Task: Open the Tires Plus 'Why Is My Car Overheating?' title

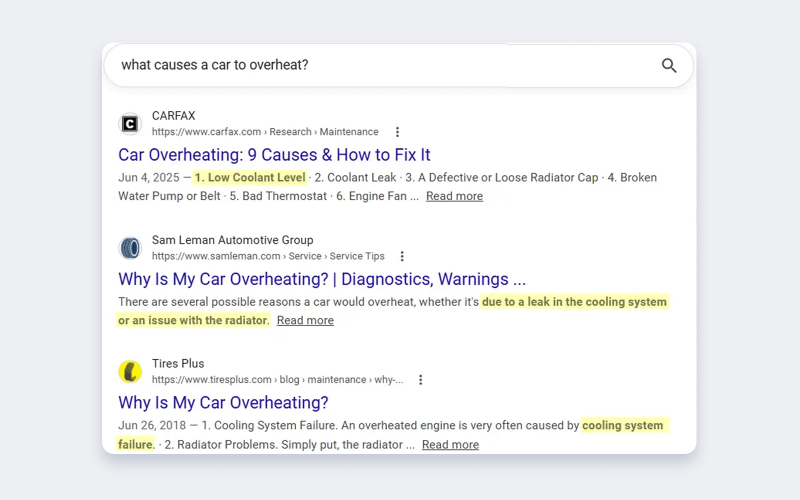Action: coord(223,403)
